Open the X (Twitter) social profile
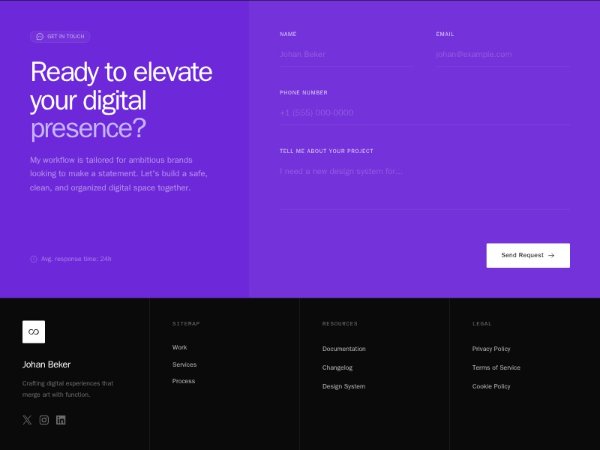Screen dimensions: 600x450 pyautogui.click(x=27, y=420)
